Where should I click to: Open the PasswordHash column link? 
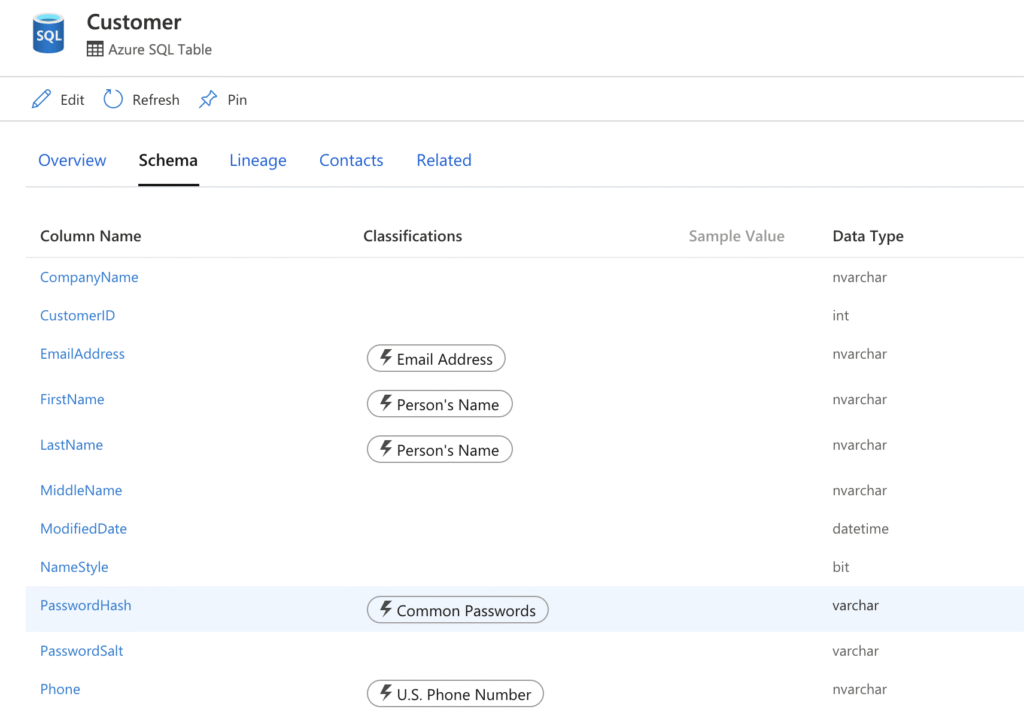[86, 606]
